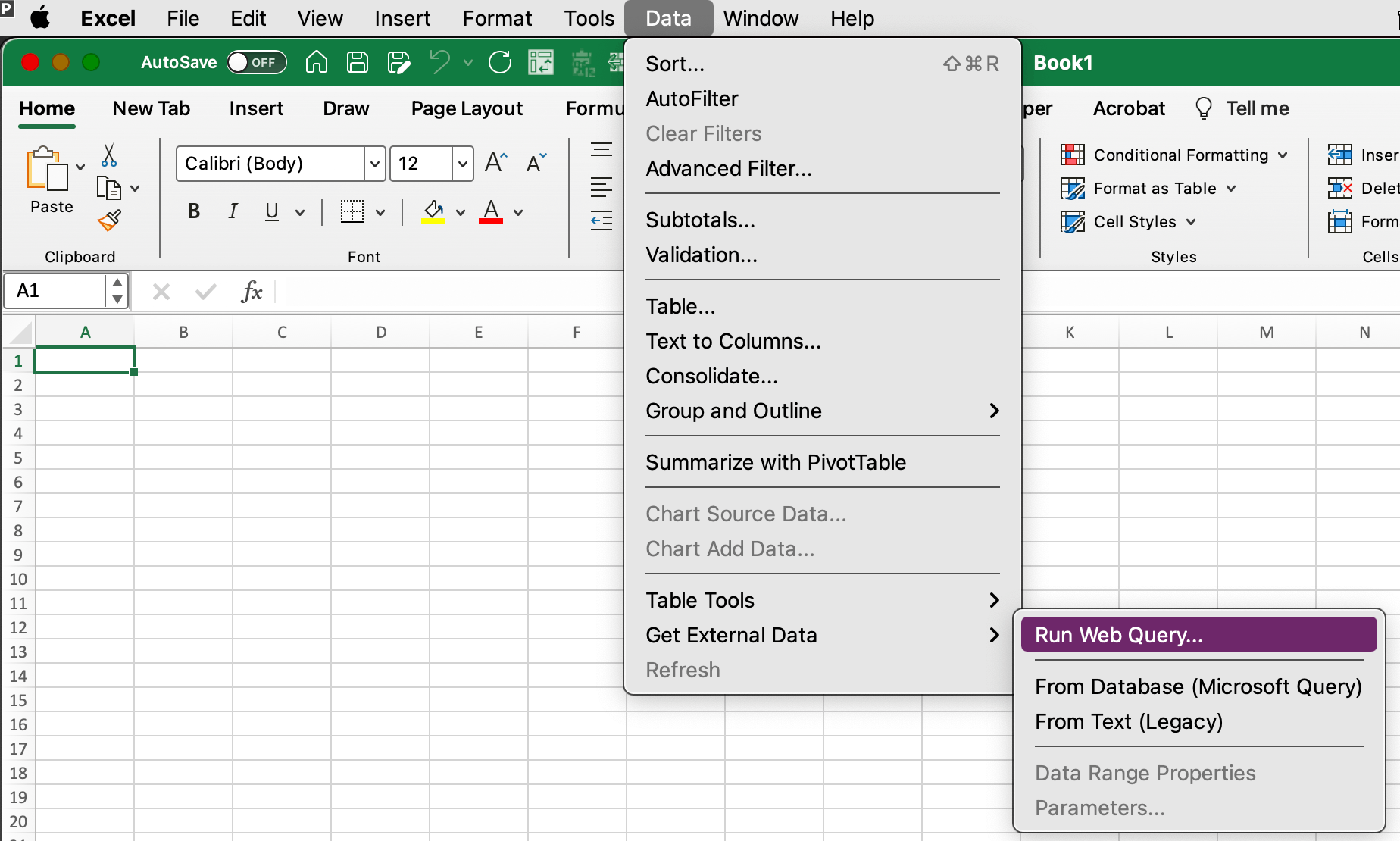Viewport: 1400px width, 841px height.
Task: Click the Format Painter brush icon
Action: (x=109, y=220)
